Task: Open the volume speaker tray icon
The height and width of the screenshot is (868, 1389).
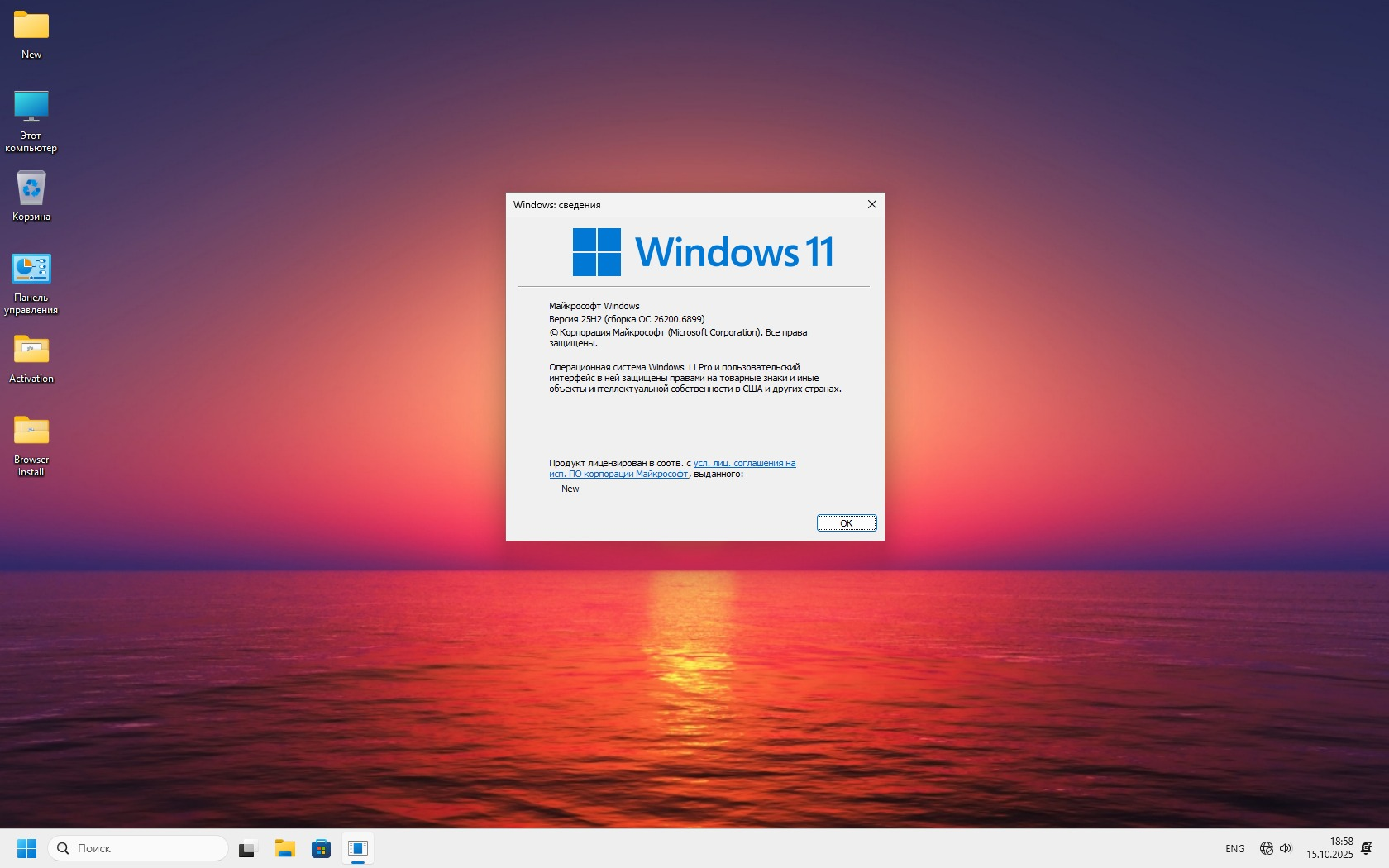Action: click(1286, 848)
